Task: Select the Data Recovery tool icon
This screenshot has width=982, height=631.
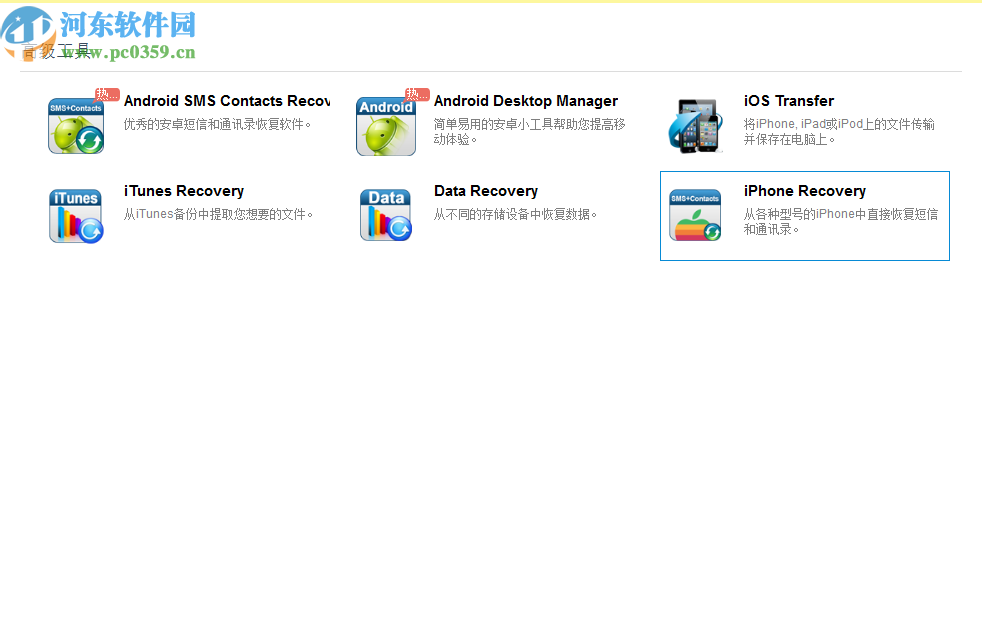Action: (385, 213)
